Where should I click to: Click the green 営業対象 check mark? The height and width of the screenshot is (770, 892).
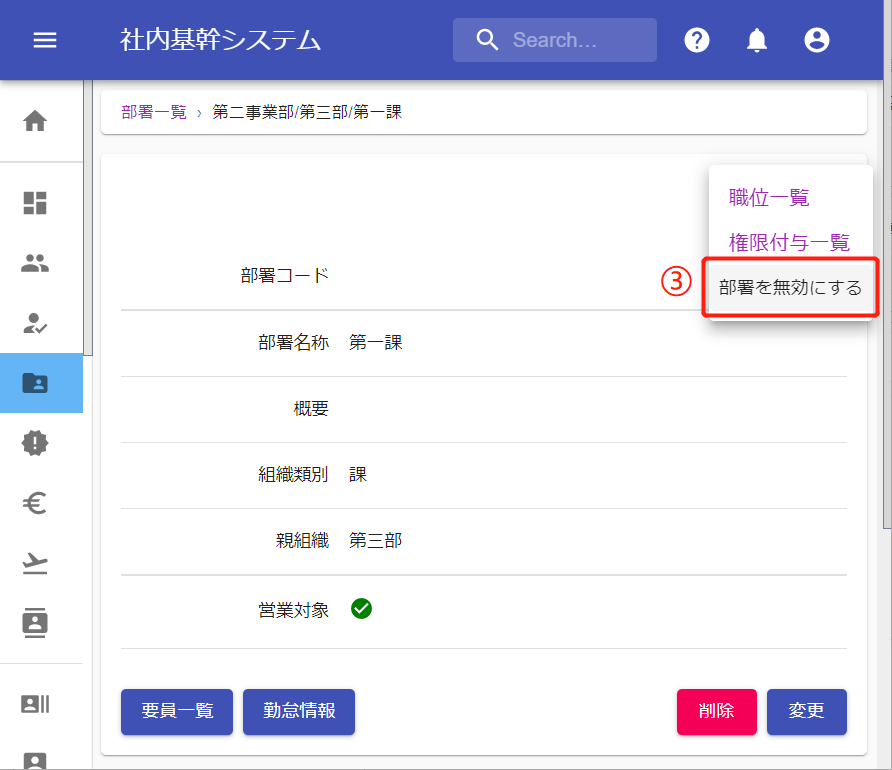362,608
